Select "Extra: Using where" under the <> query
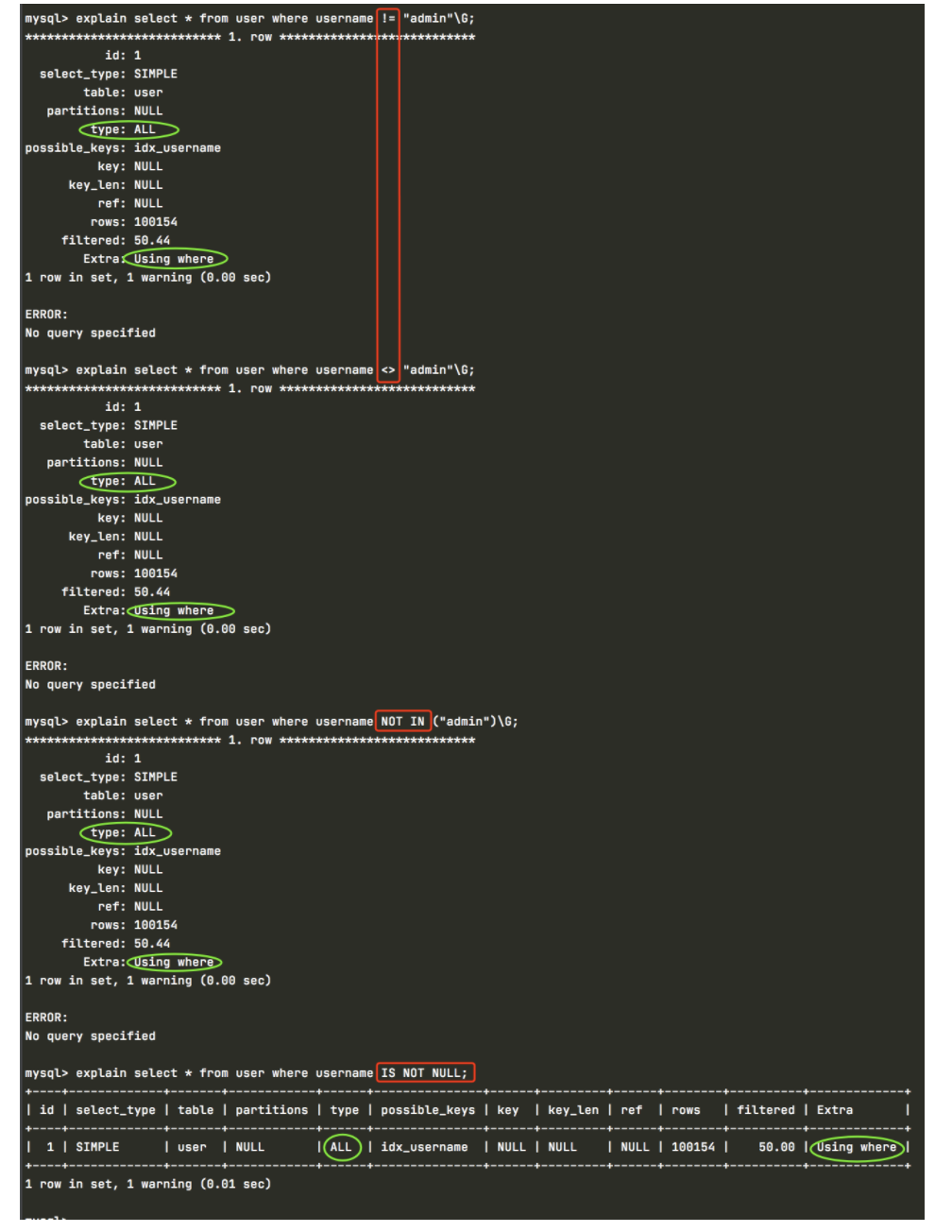Image resolution: width=952 pixels, height=1232 pixels. [x=148, y=610]
